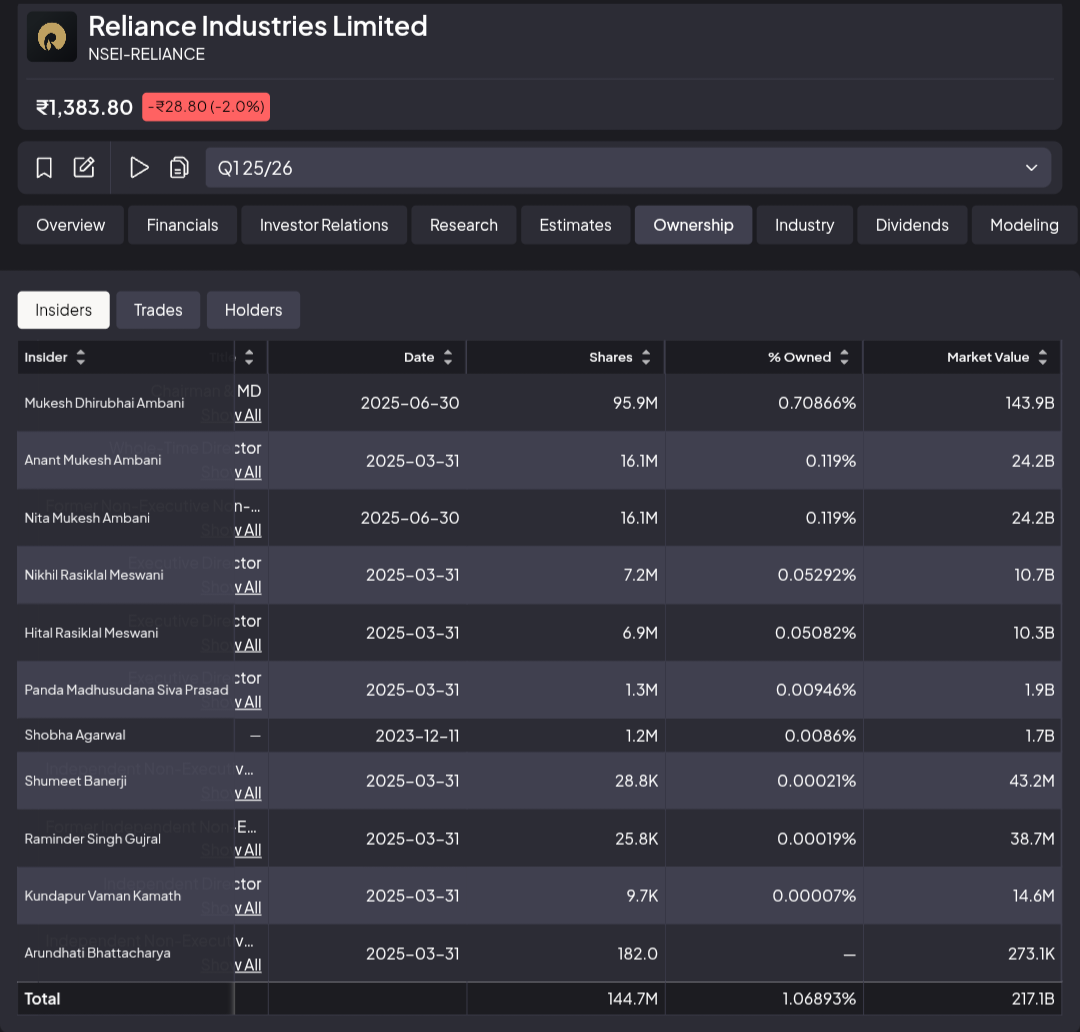Screen dimensions: 1080x1032
Task: Select insider name Kundapur Vaman Kamath
Action: [103, 896]
